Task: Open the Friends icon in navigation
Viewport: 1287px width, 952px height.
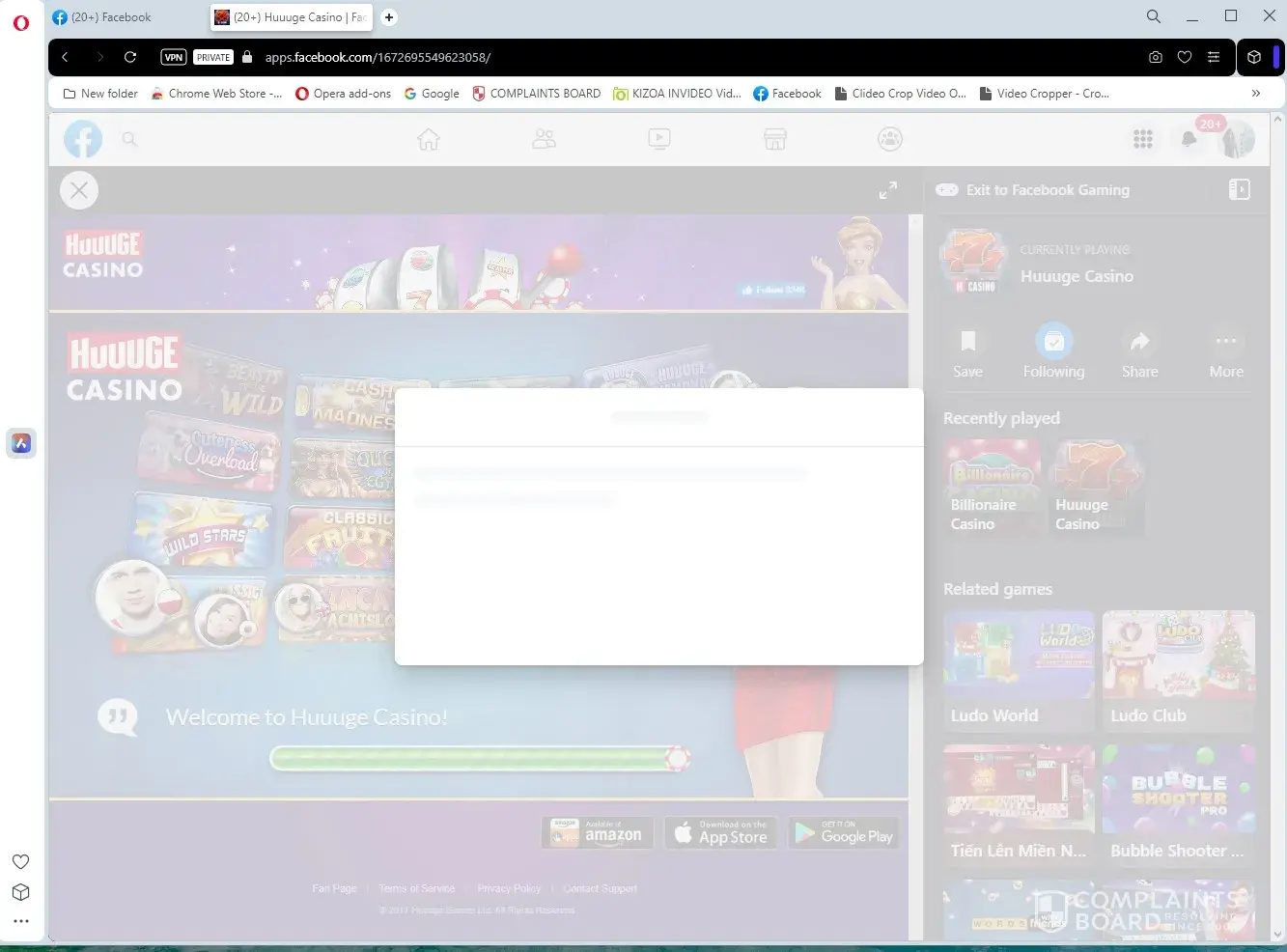Action: click(544, 140)
